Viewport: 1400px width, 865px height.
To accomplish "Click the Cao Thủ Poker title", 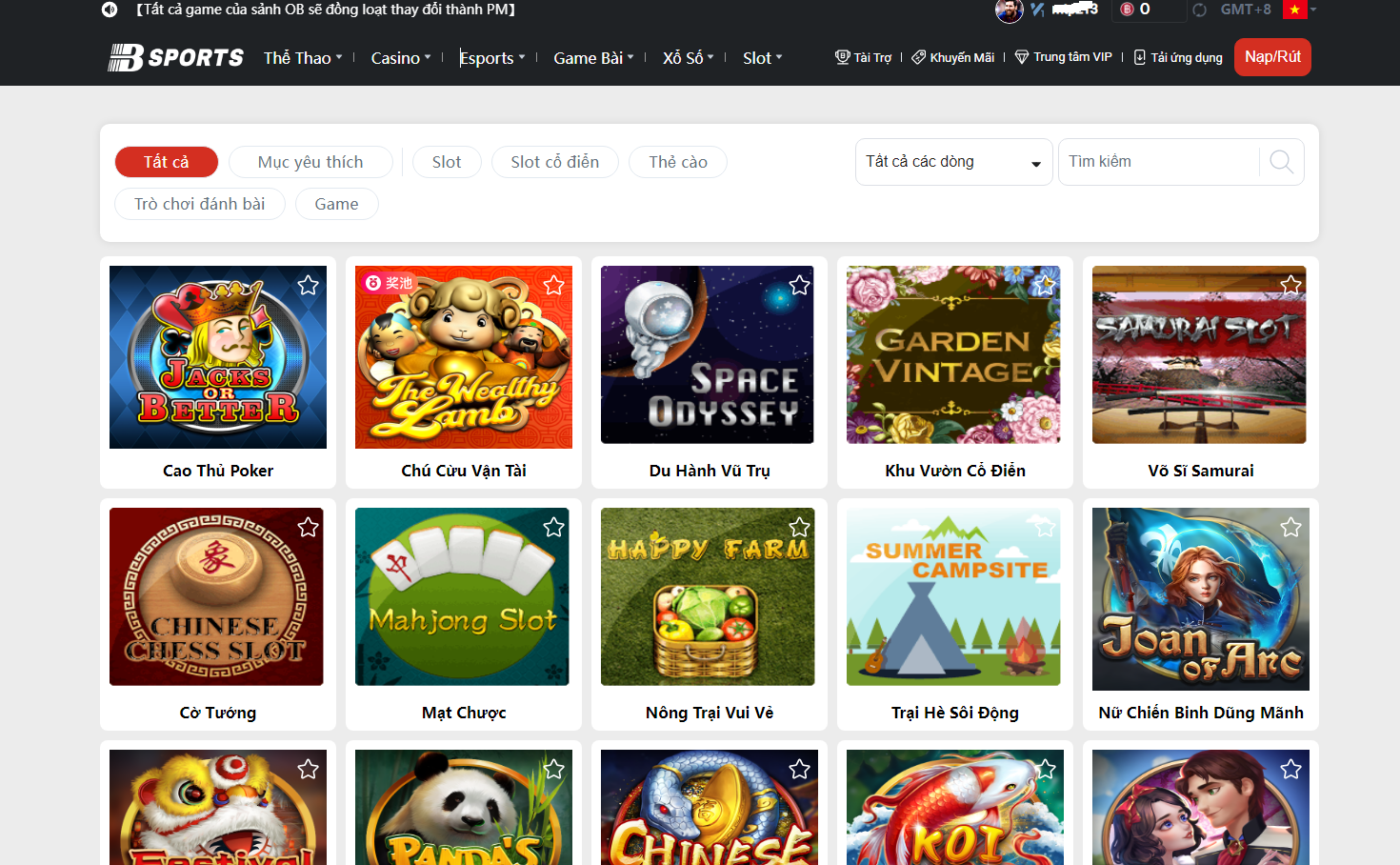I will coord(218,471).
